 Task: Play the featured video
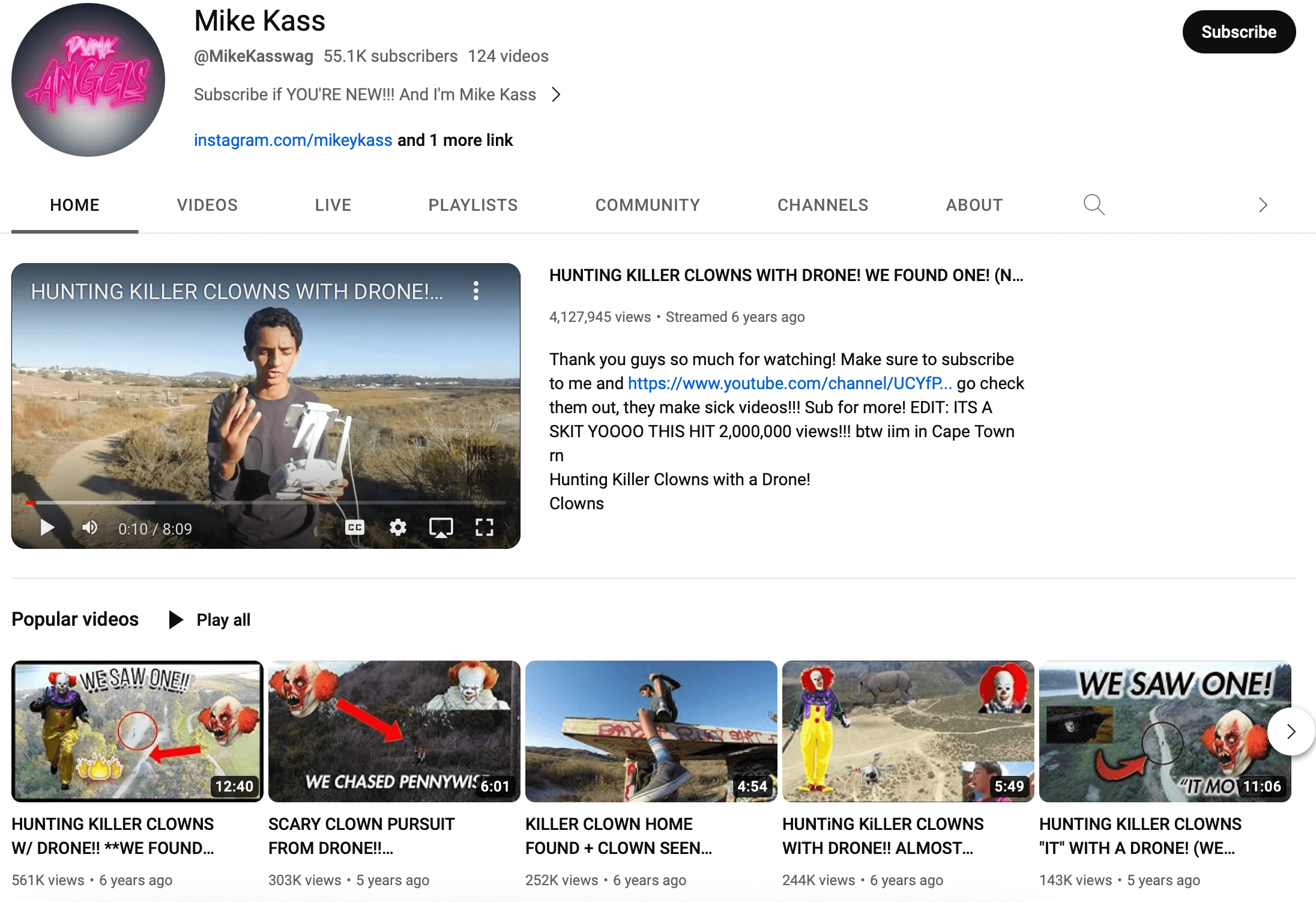pyautogui.click(x=47, y=528)
